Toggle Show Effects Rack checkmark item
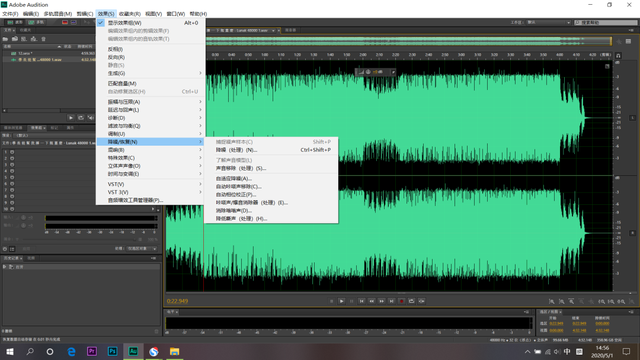Screen dimensions: 640x360 [150, 23]
